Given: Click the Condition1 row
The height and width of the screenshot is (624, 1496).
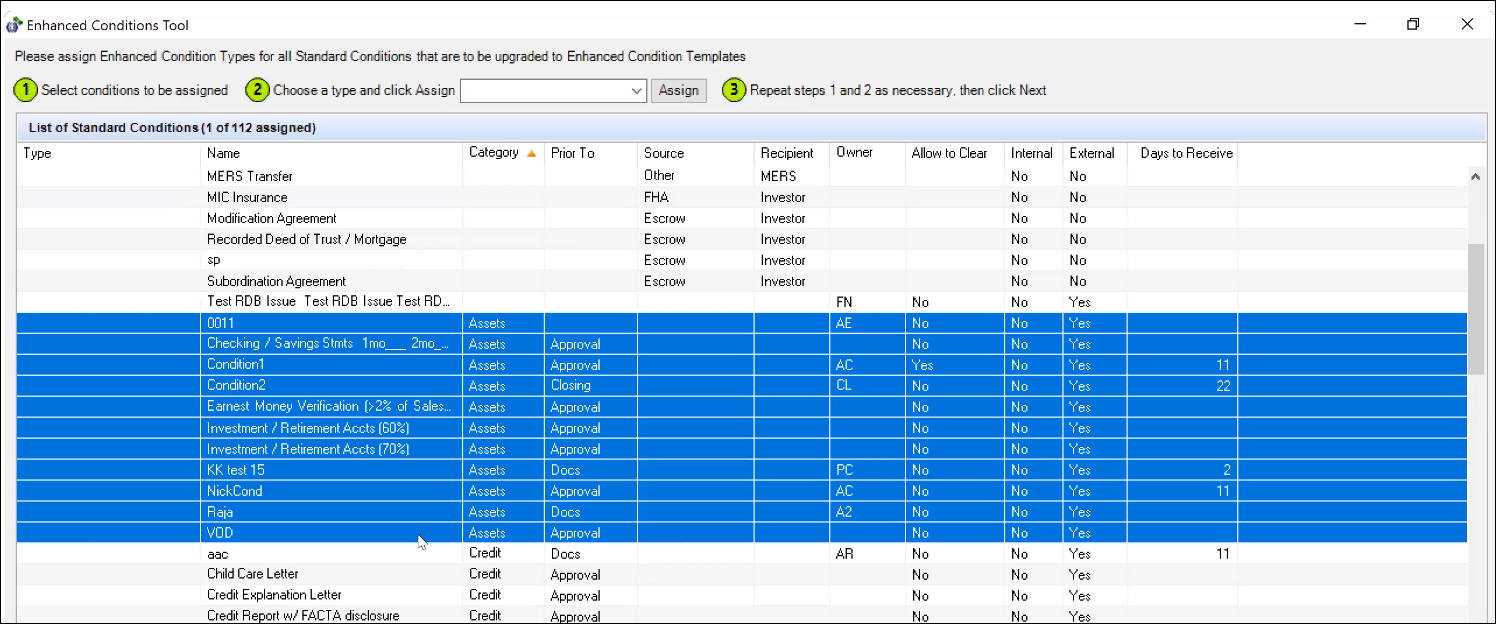Looking at the screenshot, I should [x=743, y=365].
